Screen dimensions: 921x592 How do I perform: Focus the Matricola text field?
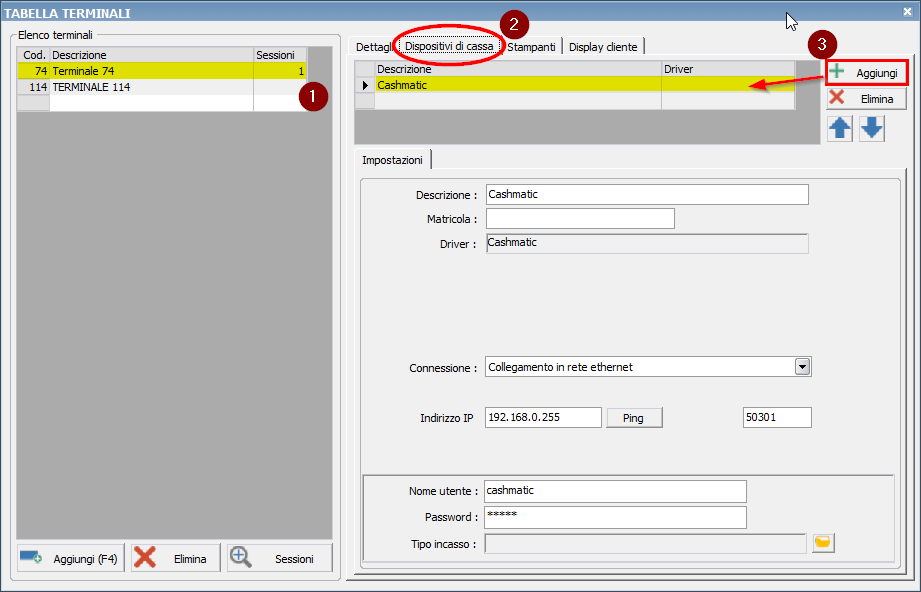coord(580,219)
